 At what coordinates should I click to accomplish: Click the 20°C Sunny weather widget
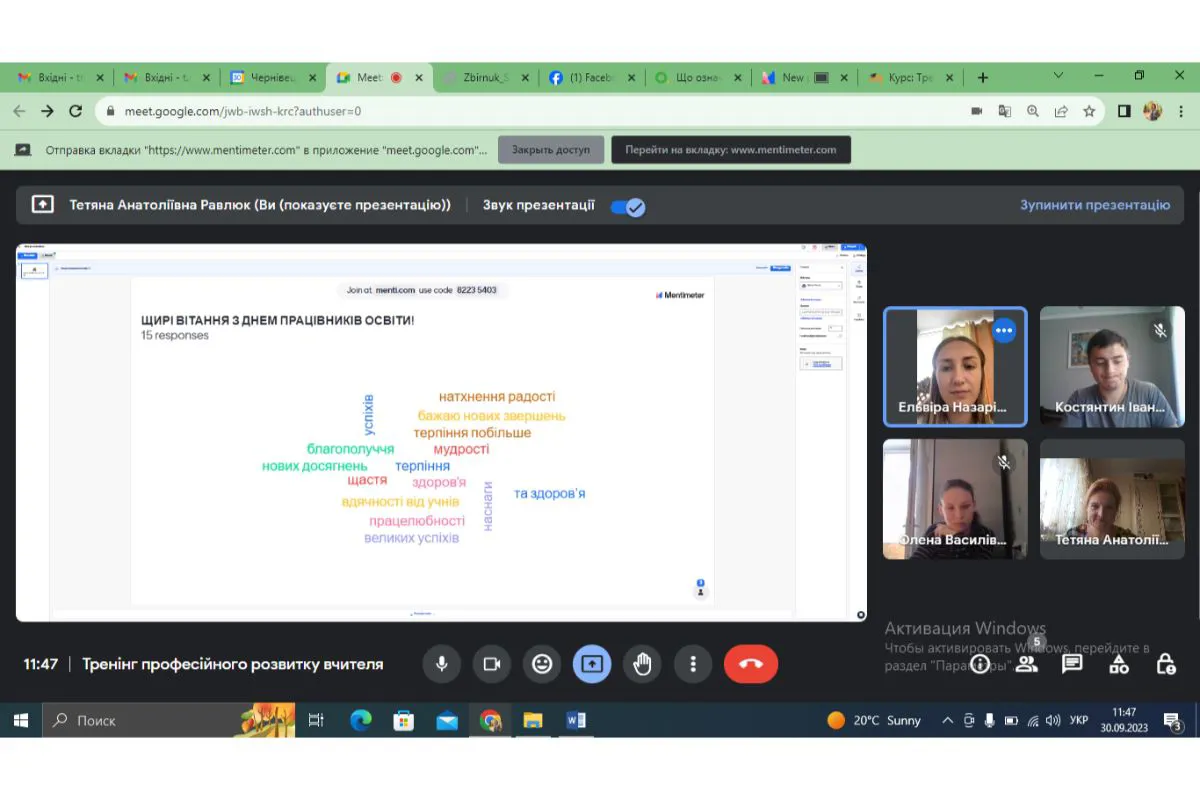point(874,720)
